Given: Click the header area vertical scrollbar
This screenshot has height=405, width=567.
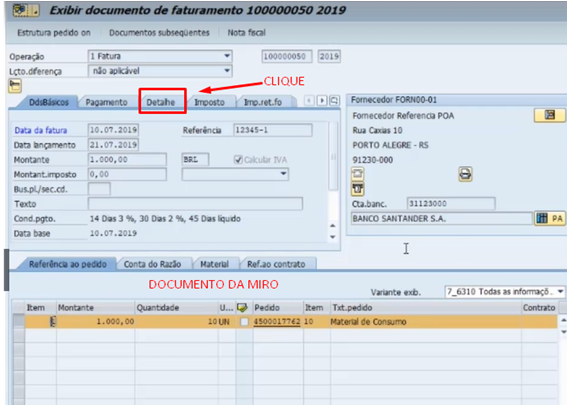Looking at the screenshot, I should (x=333, y=155).
